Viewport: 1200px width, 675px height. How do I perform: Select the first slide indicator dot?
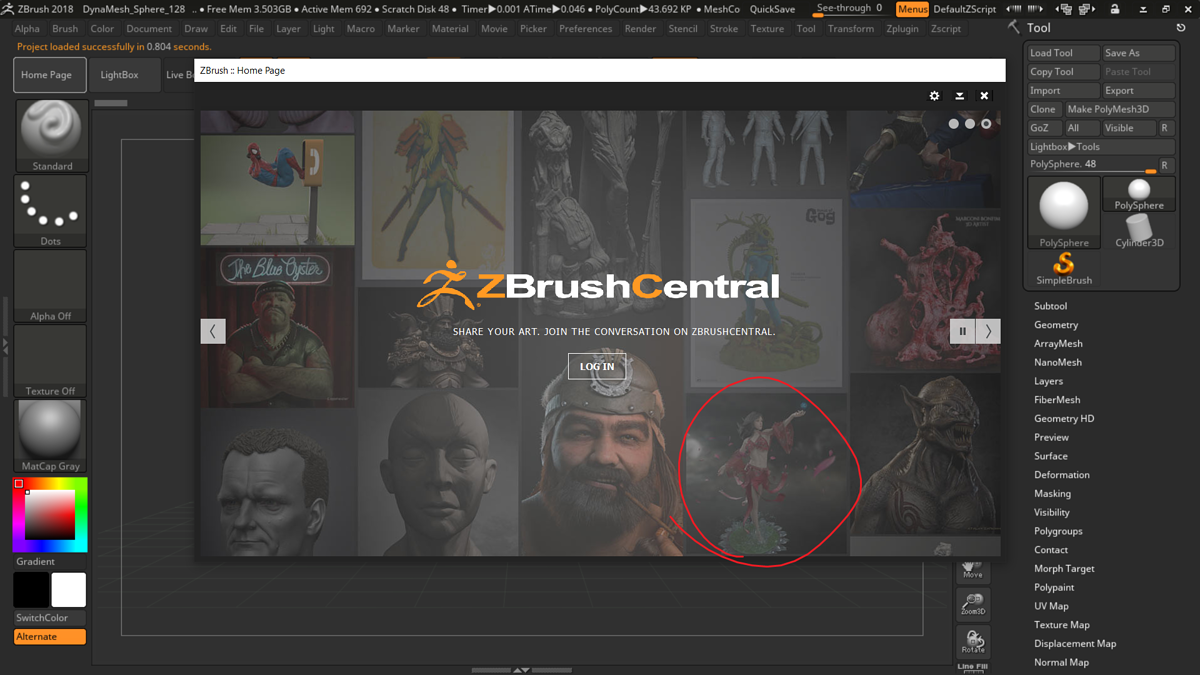[954, 124]
